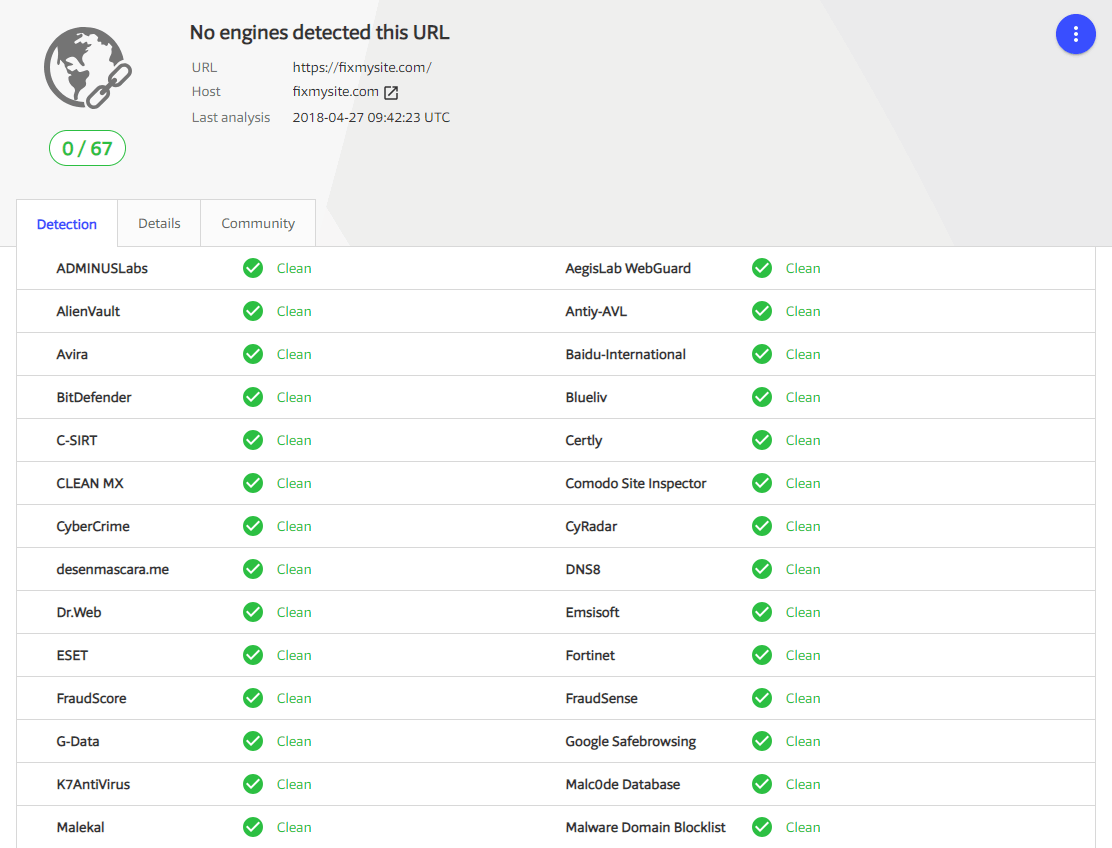Click the globe and chain URL icon
The image size is (1112, 848).
pyautogui.click(x=88, y=68)
